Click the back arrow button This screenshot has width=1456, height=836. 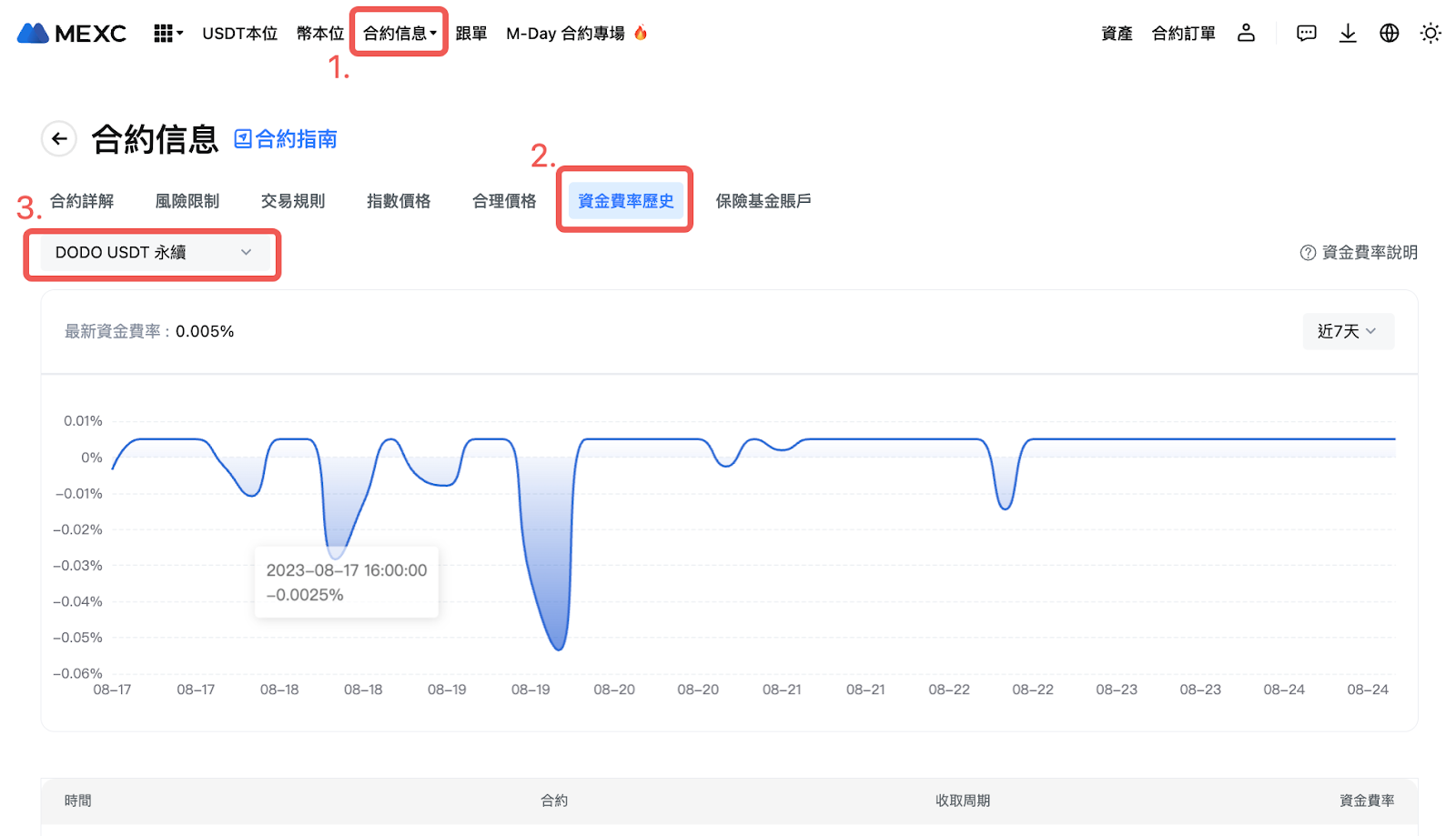tap(59, 139)
